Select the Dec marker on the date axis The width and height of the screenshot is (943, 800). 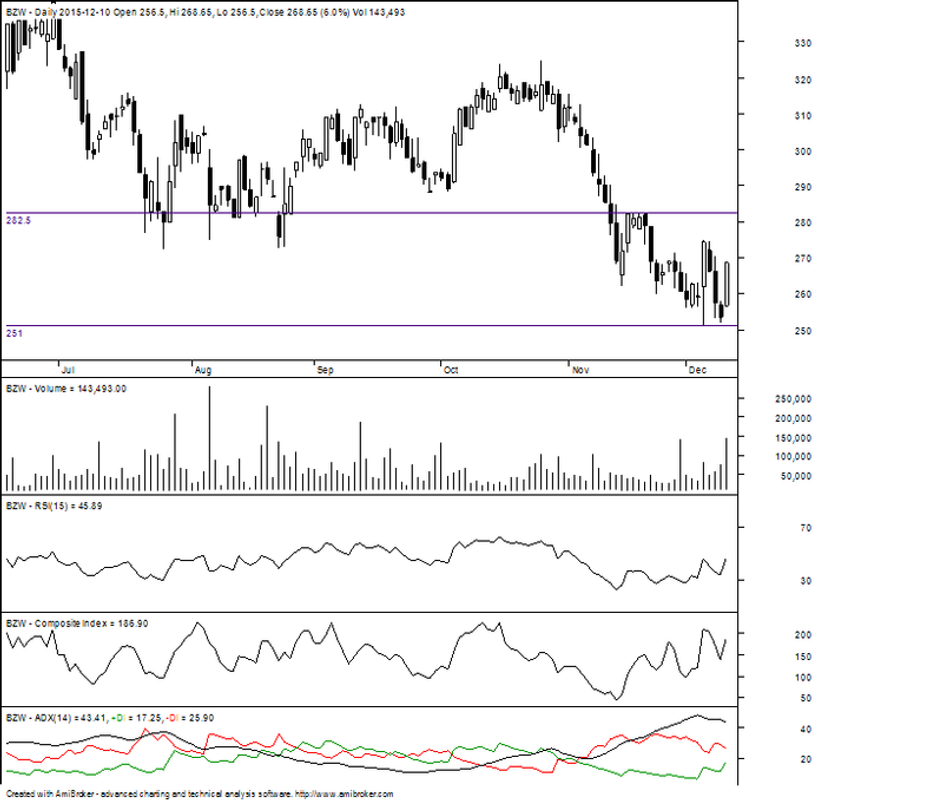pyautogui.click(x=696, y=369)
